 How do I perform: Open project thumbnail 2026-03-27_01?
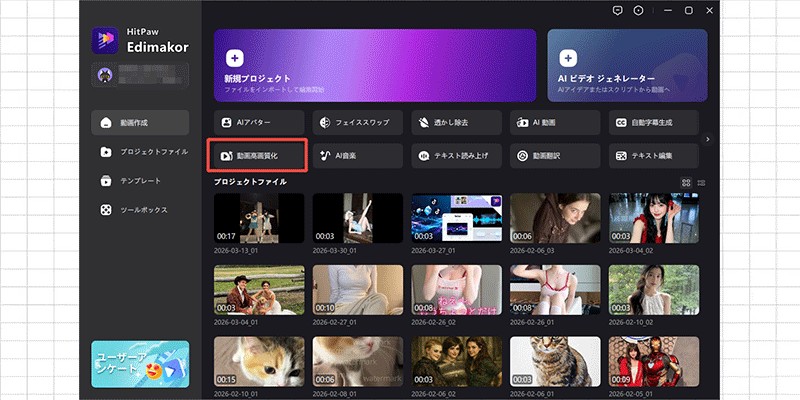(457, 218)
